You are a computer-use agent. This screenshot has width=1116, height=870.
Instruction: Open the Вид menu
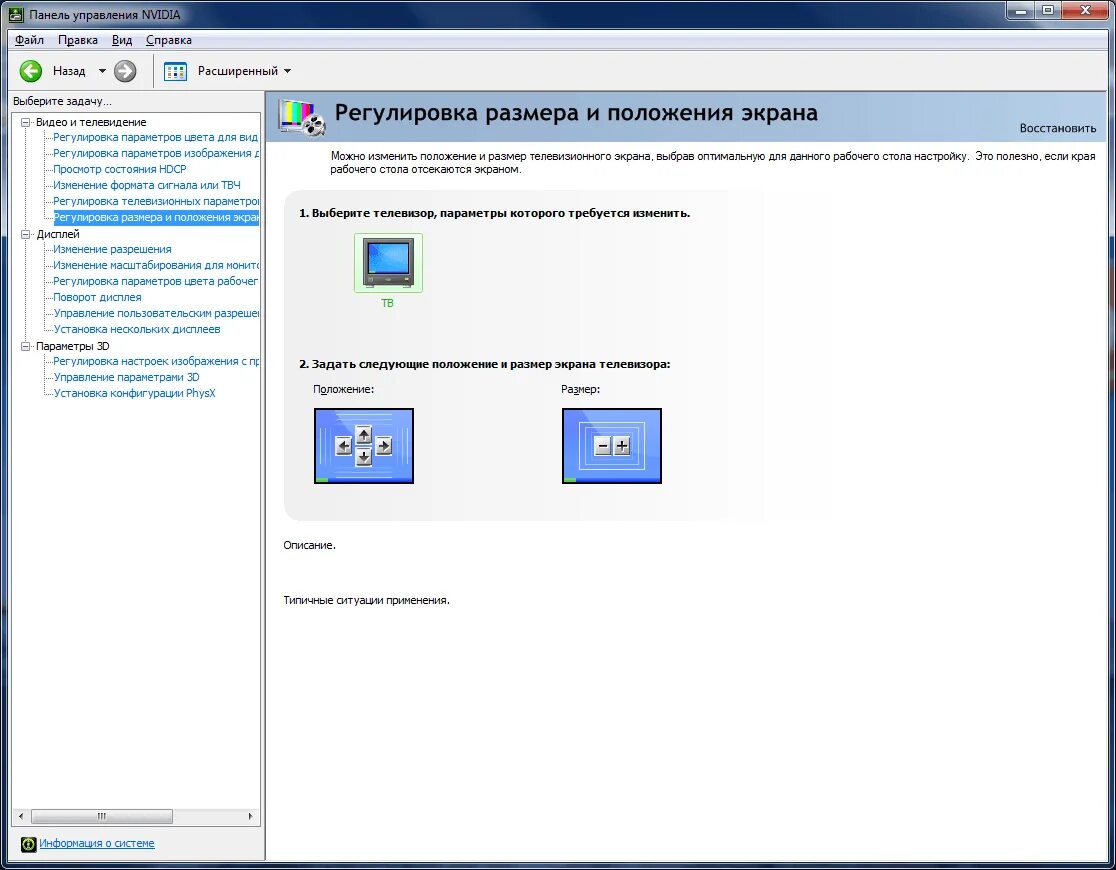tap(122, 40)
